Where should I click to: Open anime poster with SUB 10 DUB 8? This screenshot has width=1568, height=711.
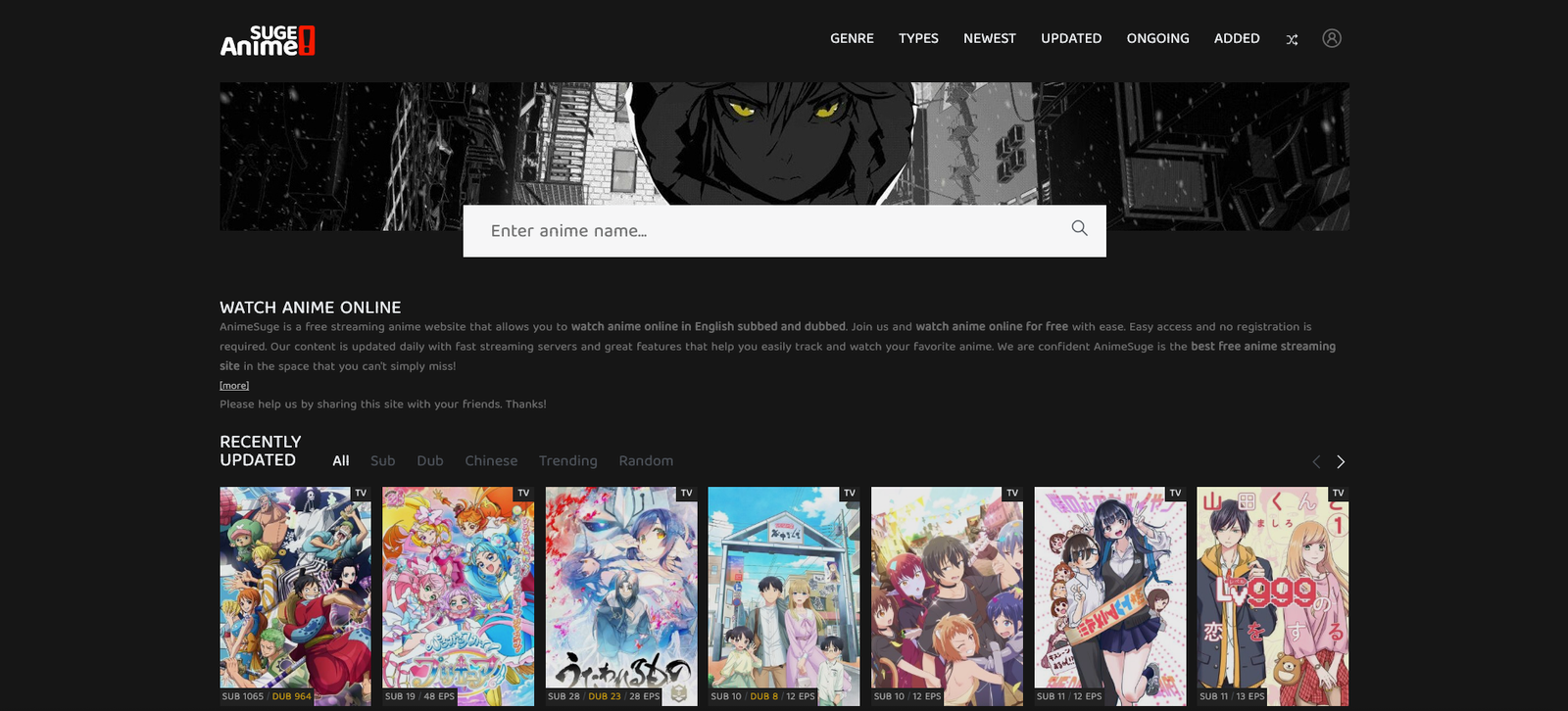tap(784, 596)
